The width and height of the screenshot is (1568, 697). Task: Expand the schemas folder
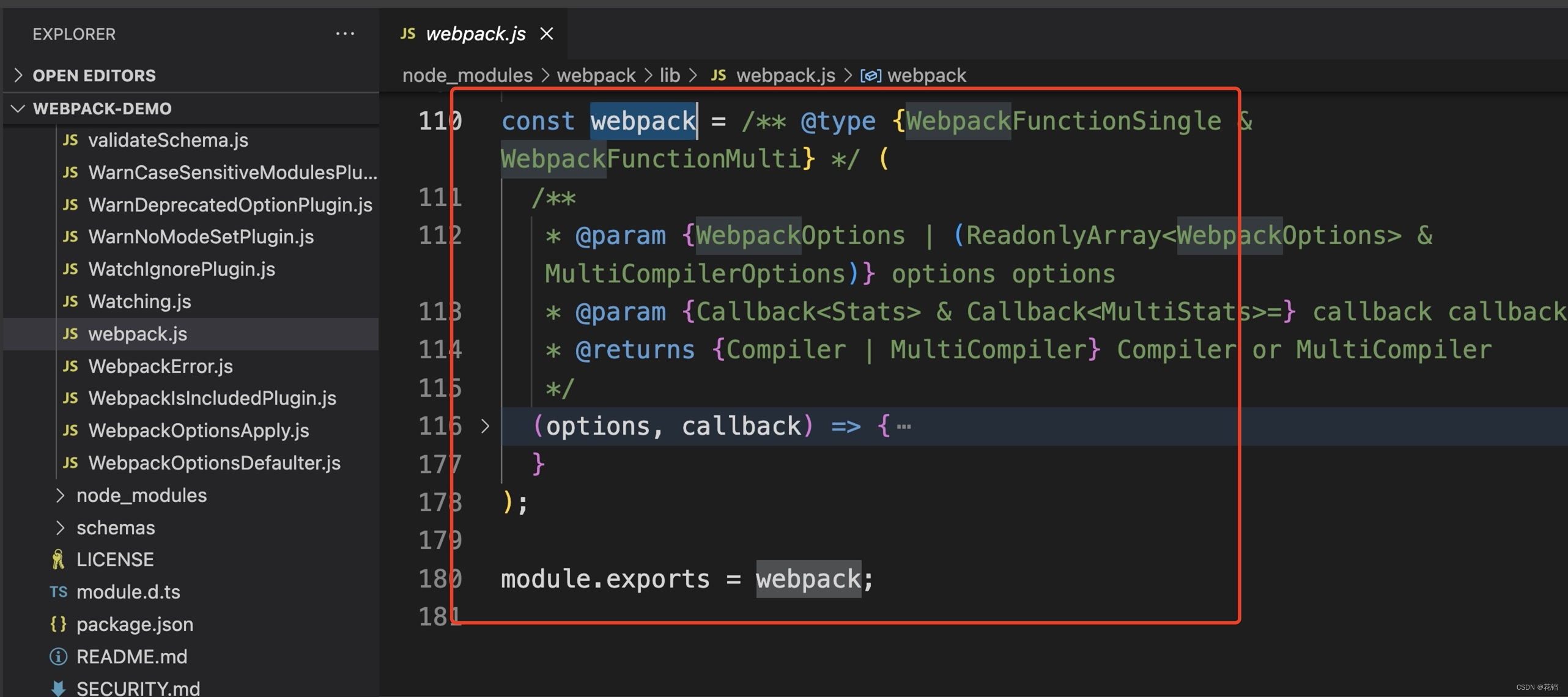point(61,528)
